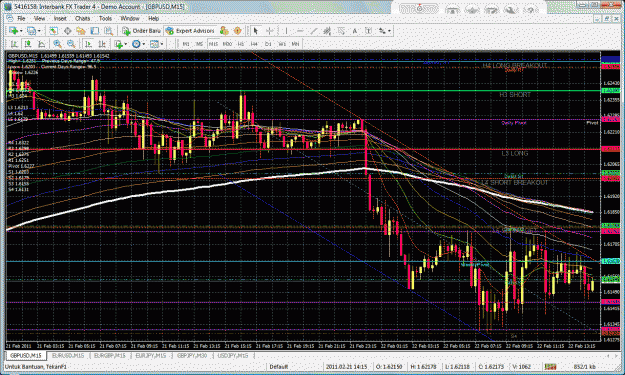The height and width of the screenshot is (375, 625).
Task: Select the Text 'A' tool
Action: [x=355, y=31]
